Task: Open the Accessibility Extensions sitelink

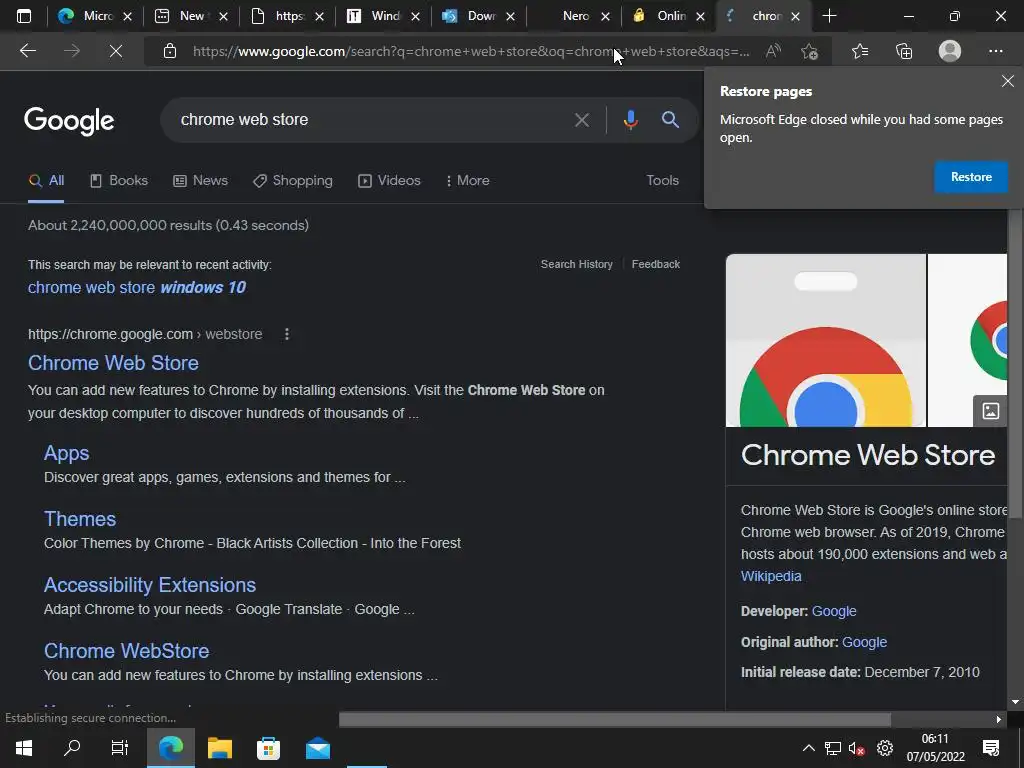Action: tap(150, 585)
